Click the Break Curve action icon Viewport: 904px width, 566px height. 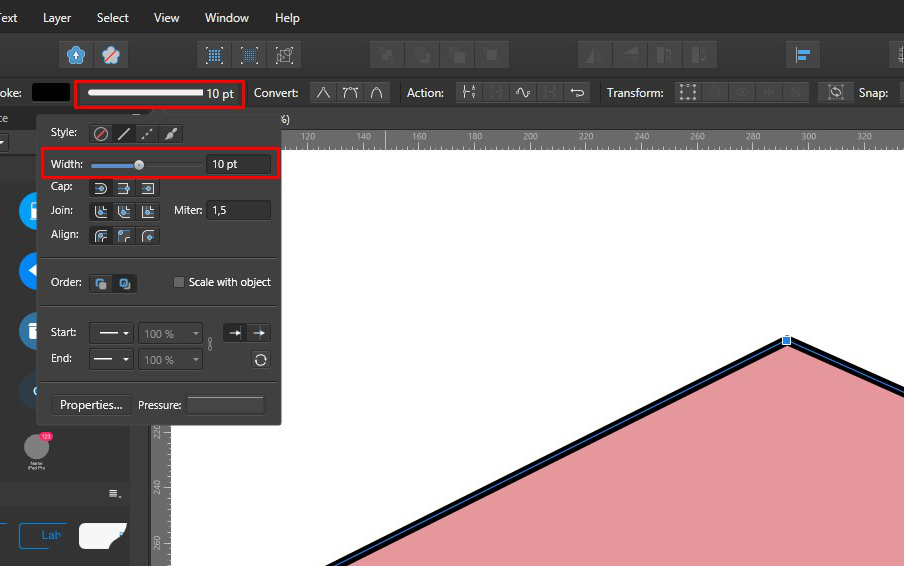click(x=469, y=93)
